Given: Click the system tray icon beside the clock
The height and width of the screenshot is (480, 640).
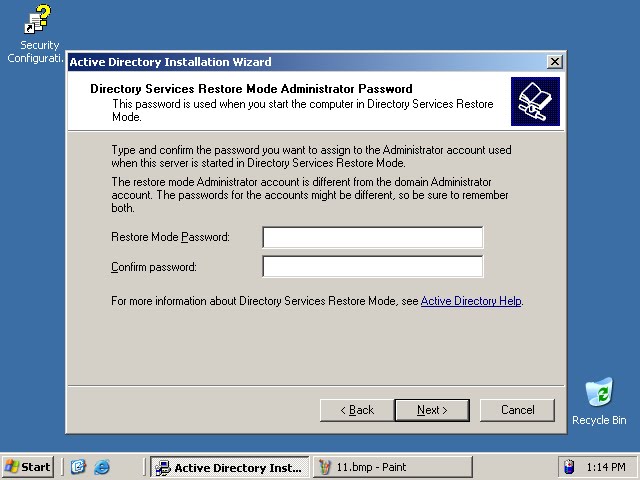Looking at the screenshot, I should pyautogui.click(x=569, y=467).
